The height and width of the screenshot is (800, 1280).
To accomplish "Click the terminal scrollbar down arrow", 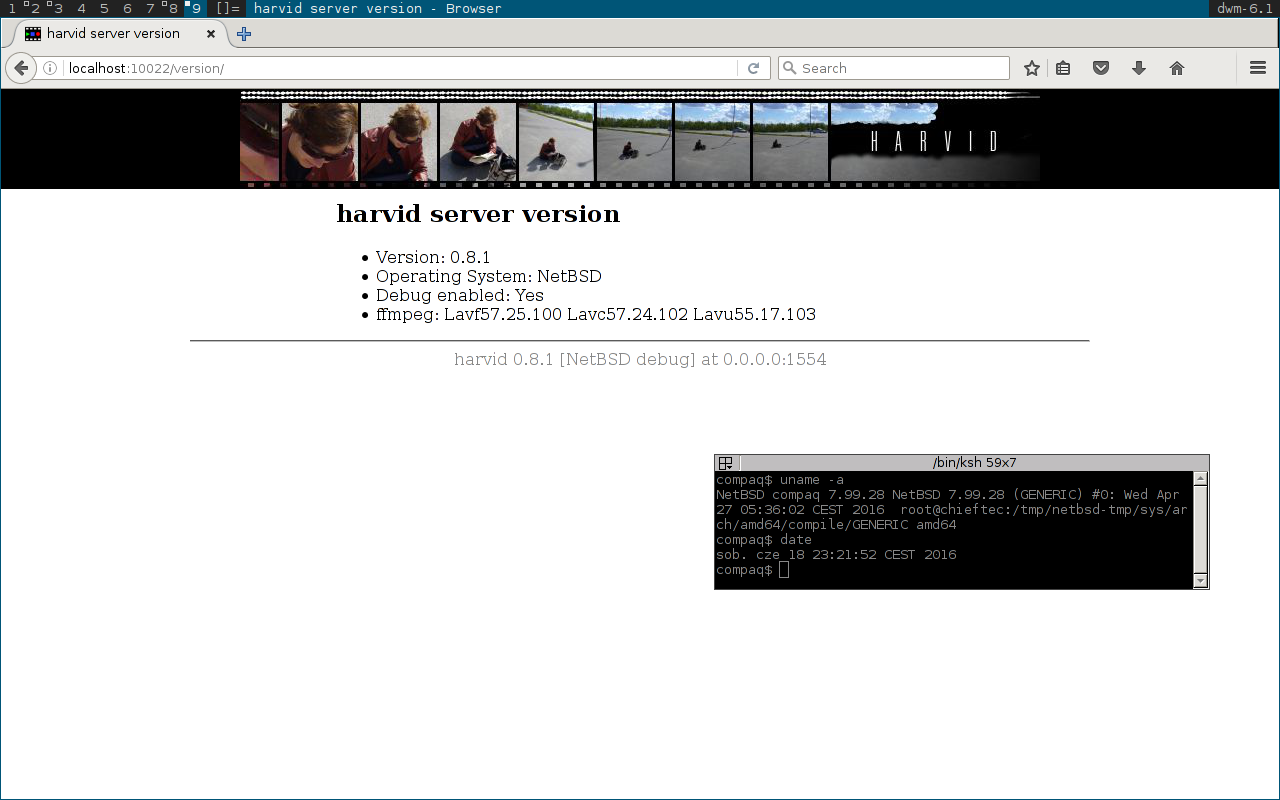I will tap(1201, 581).
